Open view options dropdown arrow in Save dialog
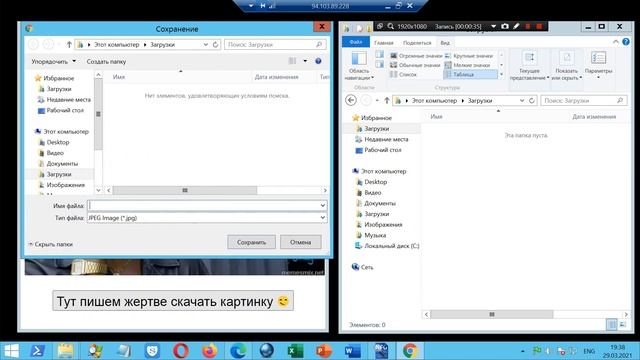The image size is (640, 360). pyautogui.click(x=305, y=61)
